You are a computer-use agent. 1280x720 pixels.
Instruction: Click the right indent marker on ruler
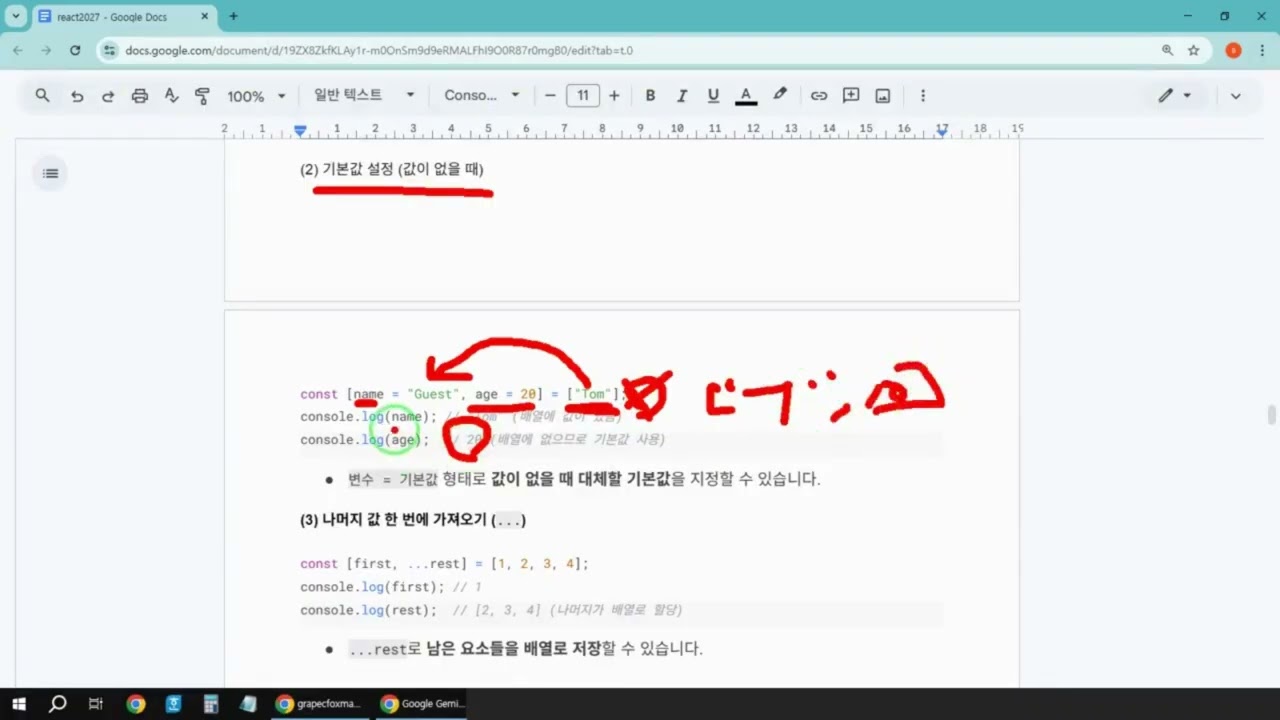pyautogui.click(x=942, y=131)
